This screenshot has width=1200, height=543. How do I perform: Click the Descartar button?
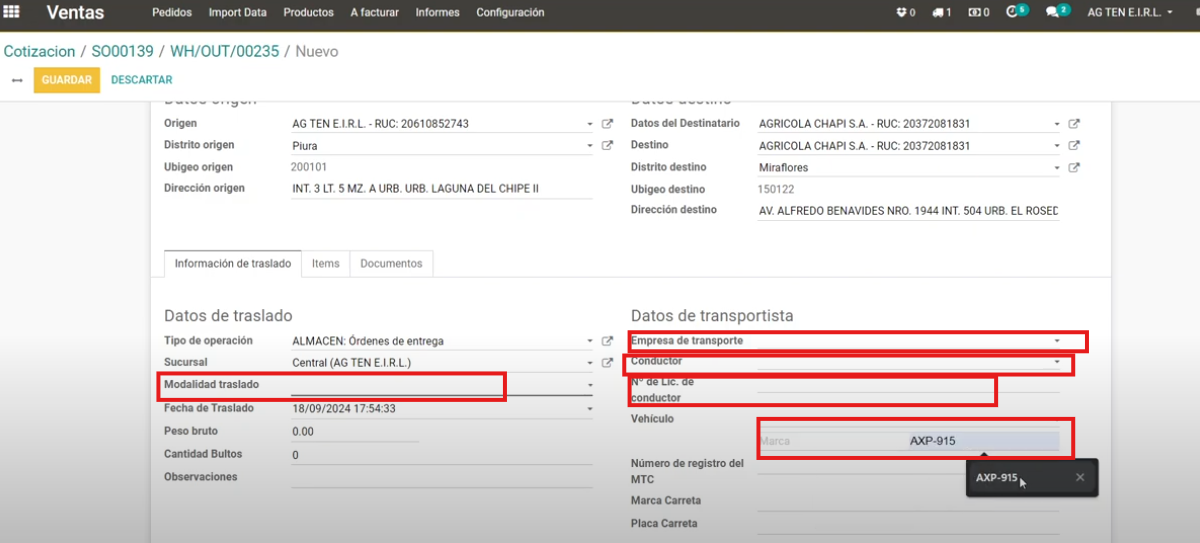click(142, 80)
